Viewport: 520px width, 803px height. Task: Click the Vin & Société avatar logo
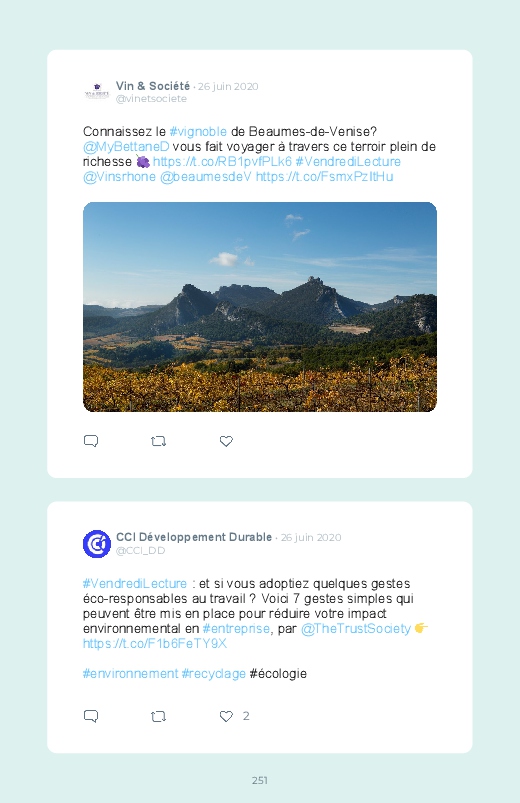97,92
